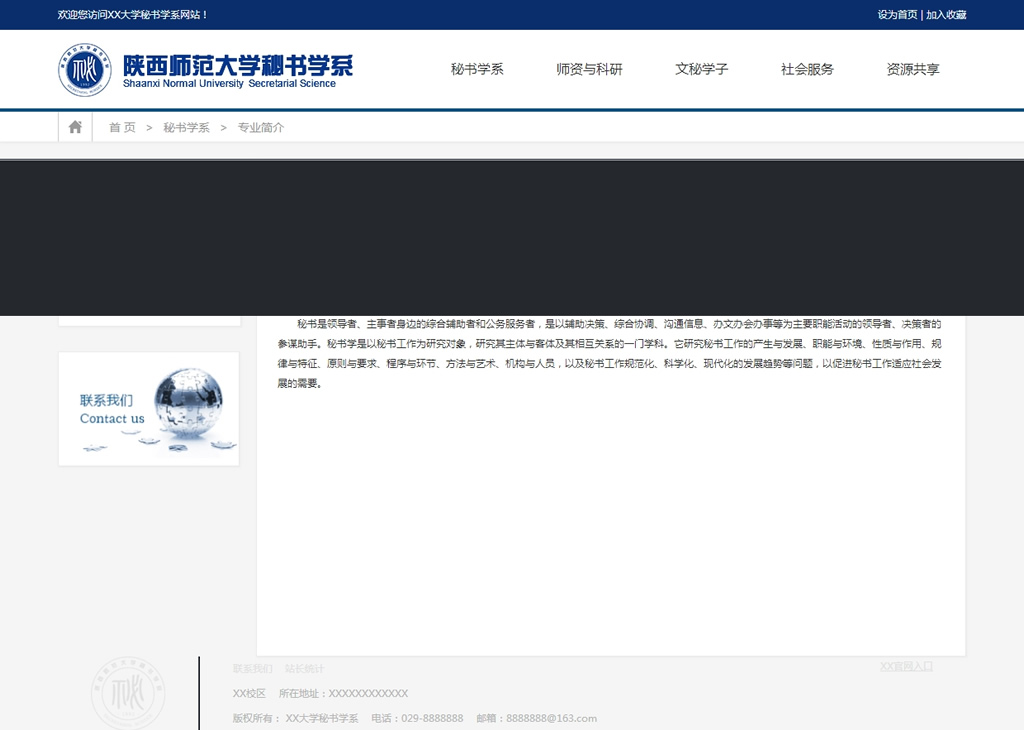Click 加入收藏 in the top bar
Viewport: 1024px width, 730px height.
pyautogui.click(x=946, y=15)
